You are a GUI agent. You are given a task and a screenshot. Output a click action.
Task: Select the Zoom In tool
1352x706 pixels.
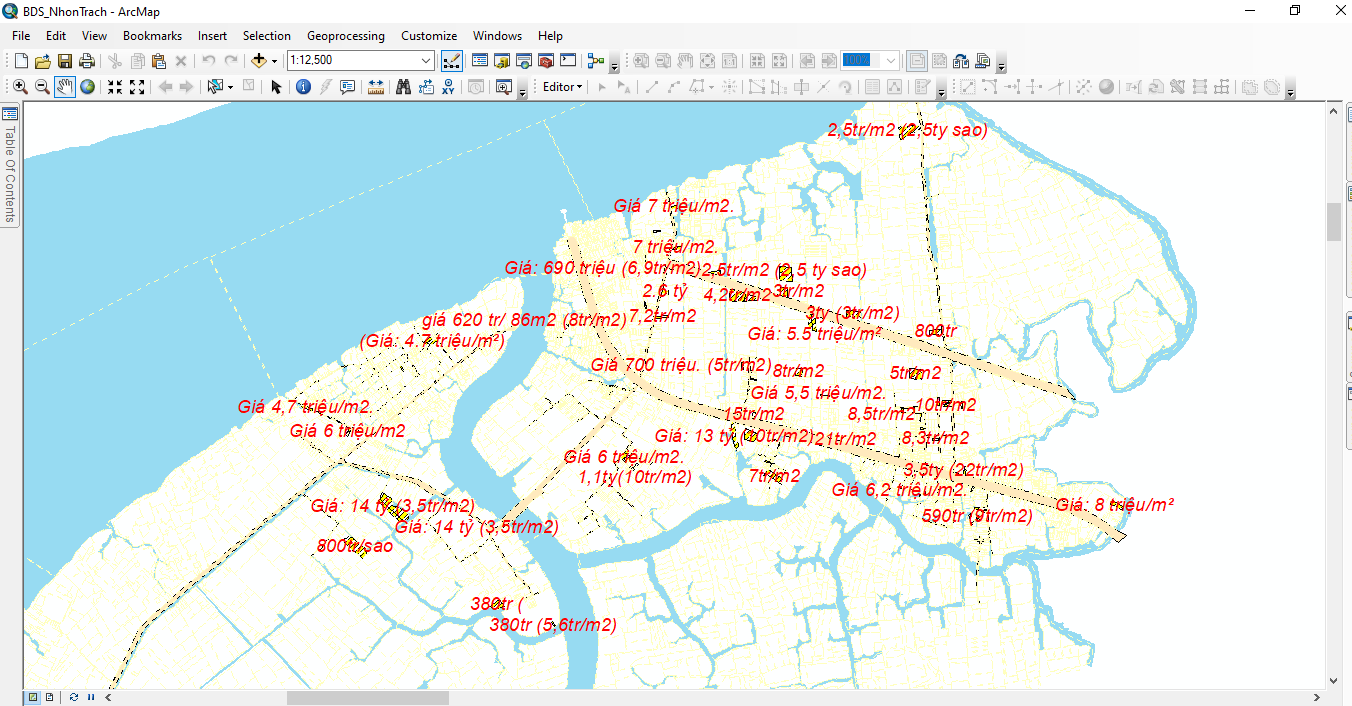tap(20, 87)
